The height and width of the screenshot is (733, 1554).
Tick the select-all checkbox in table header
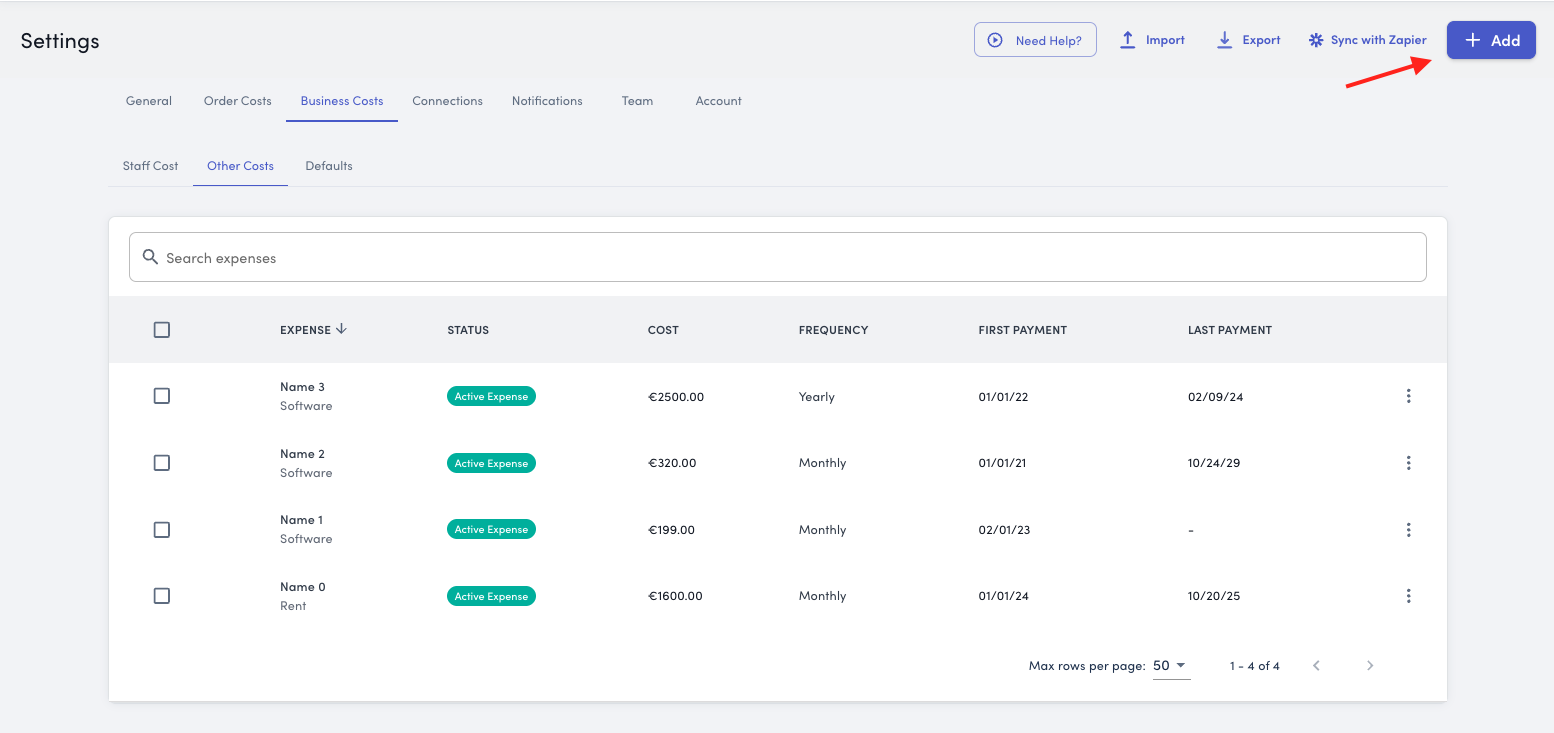pyautogui.click(x=162, y=330)
